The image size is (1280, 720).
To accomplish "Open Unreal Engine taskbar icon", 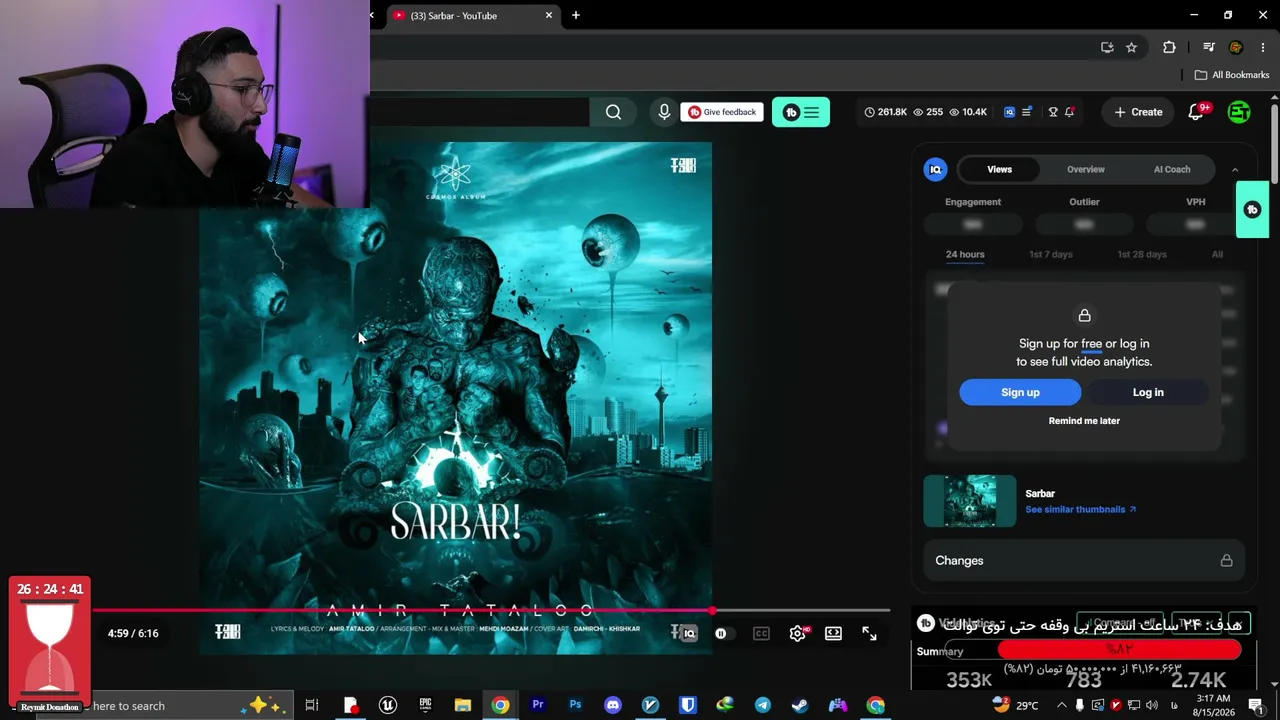I will [388, 705].
